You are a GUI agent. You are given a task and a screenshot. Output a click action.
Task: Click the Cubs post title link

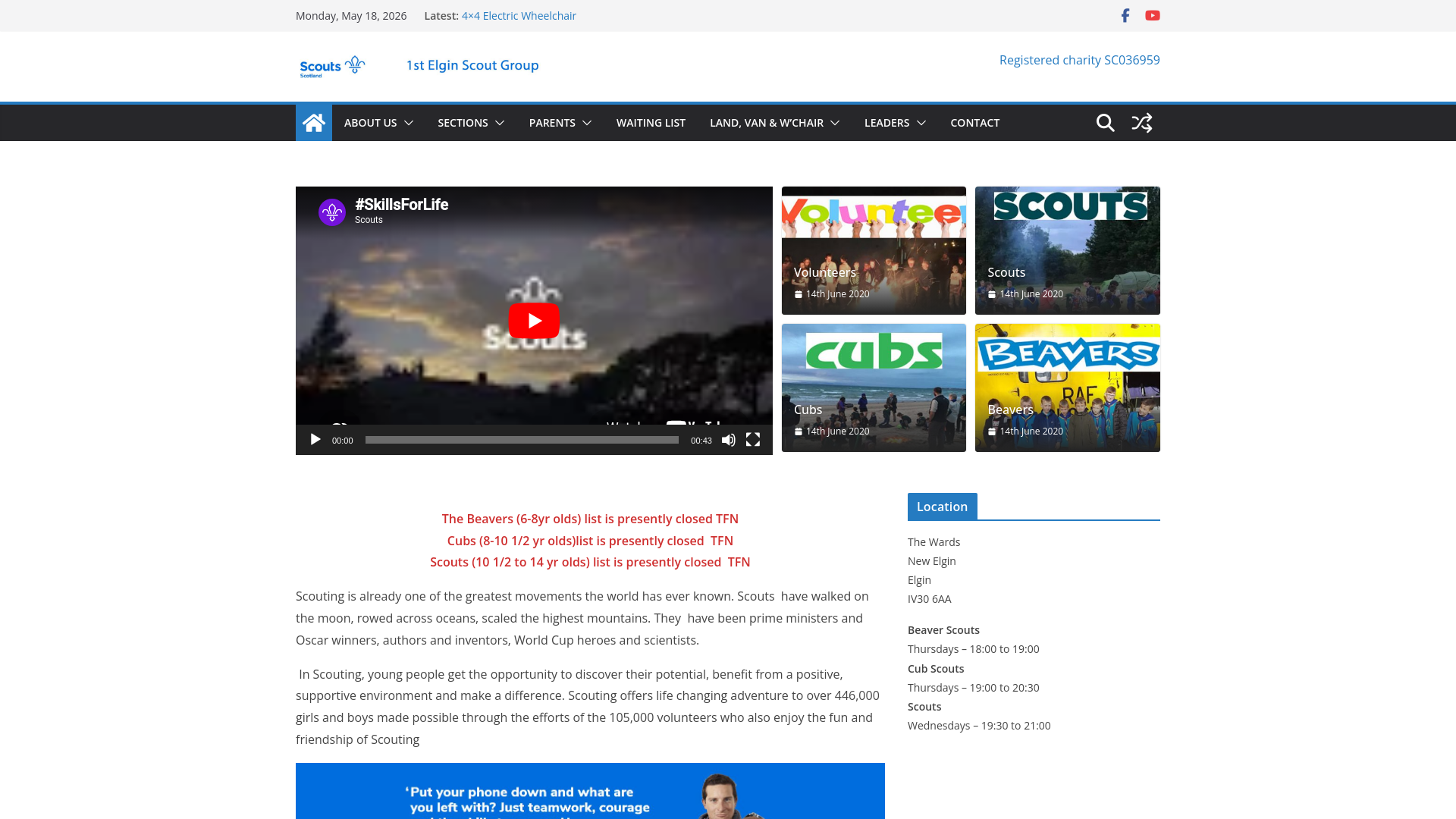808,409
